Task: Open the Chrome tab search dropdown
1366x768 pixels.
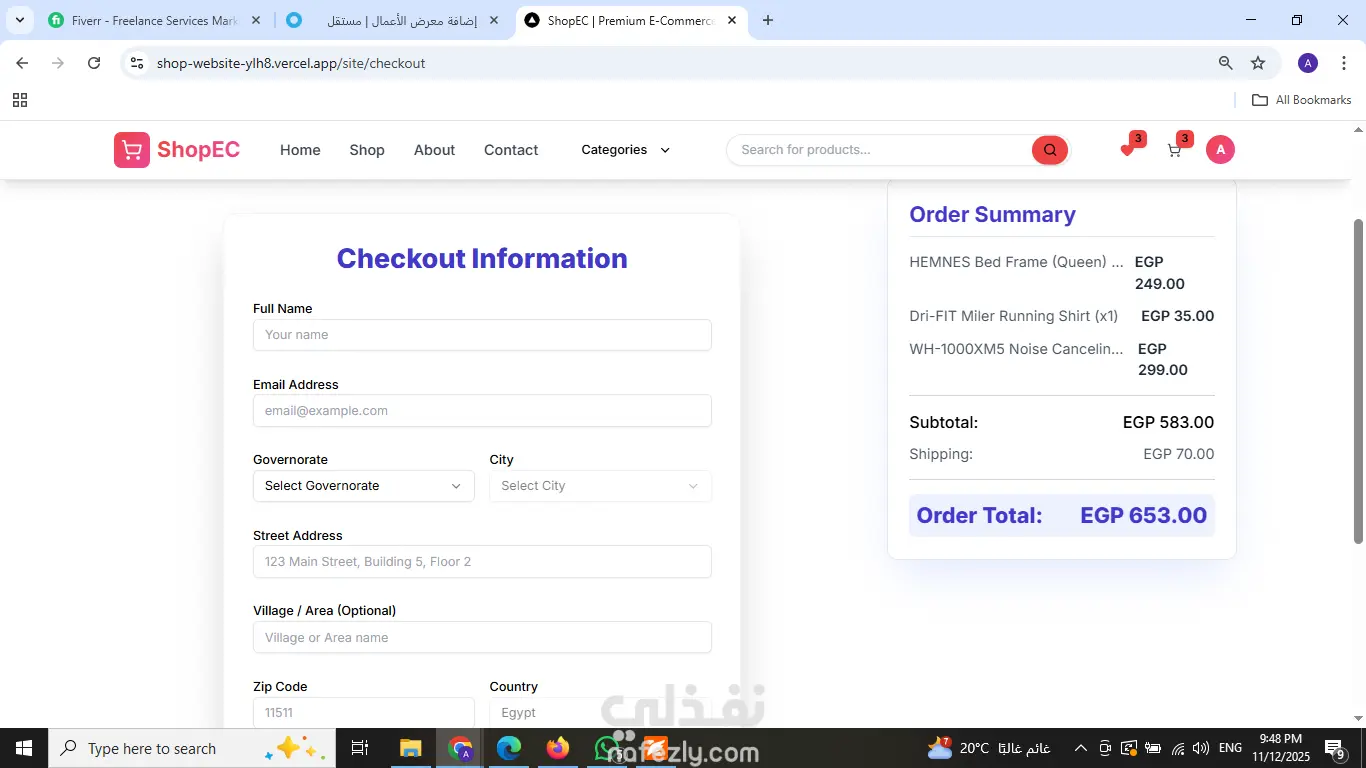Action: tap(20, 20)
